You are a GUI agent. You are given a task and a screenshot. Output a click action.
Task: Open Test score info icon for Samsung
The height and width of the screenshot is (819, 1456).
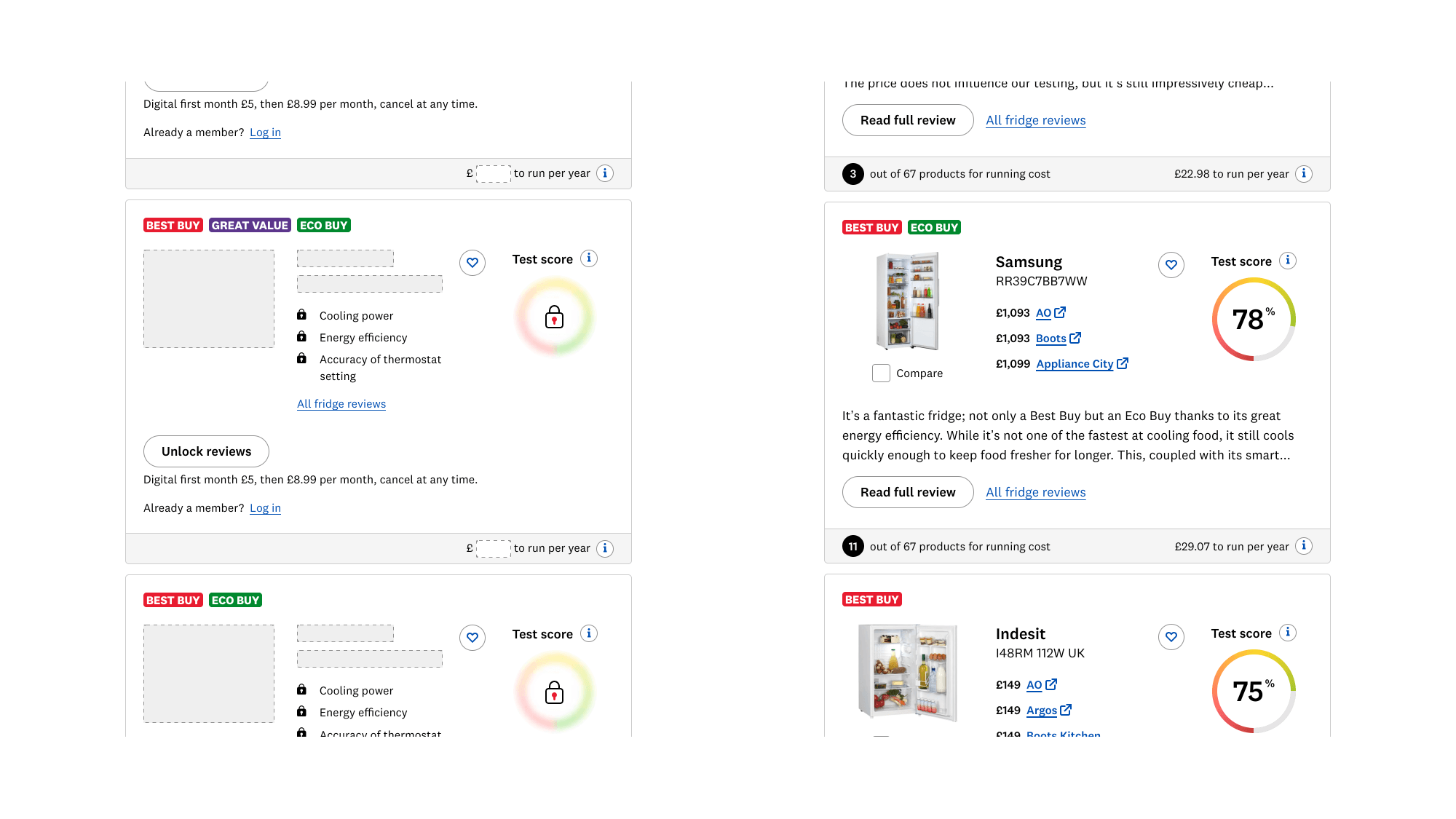click(1288, 261)
